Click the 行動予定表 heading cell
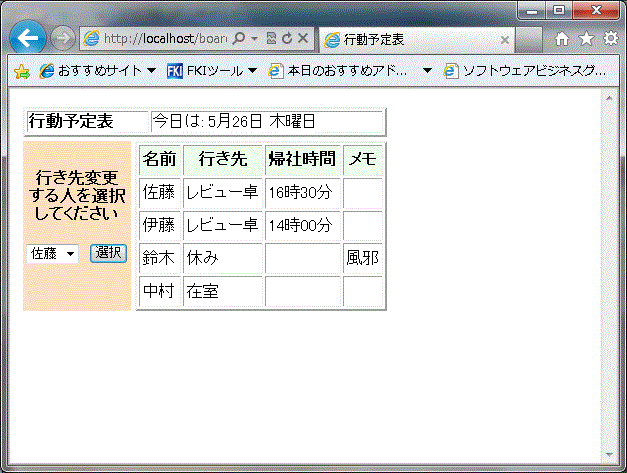 (x=88, y=122)
